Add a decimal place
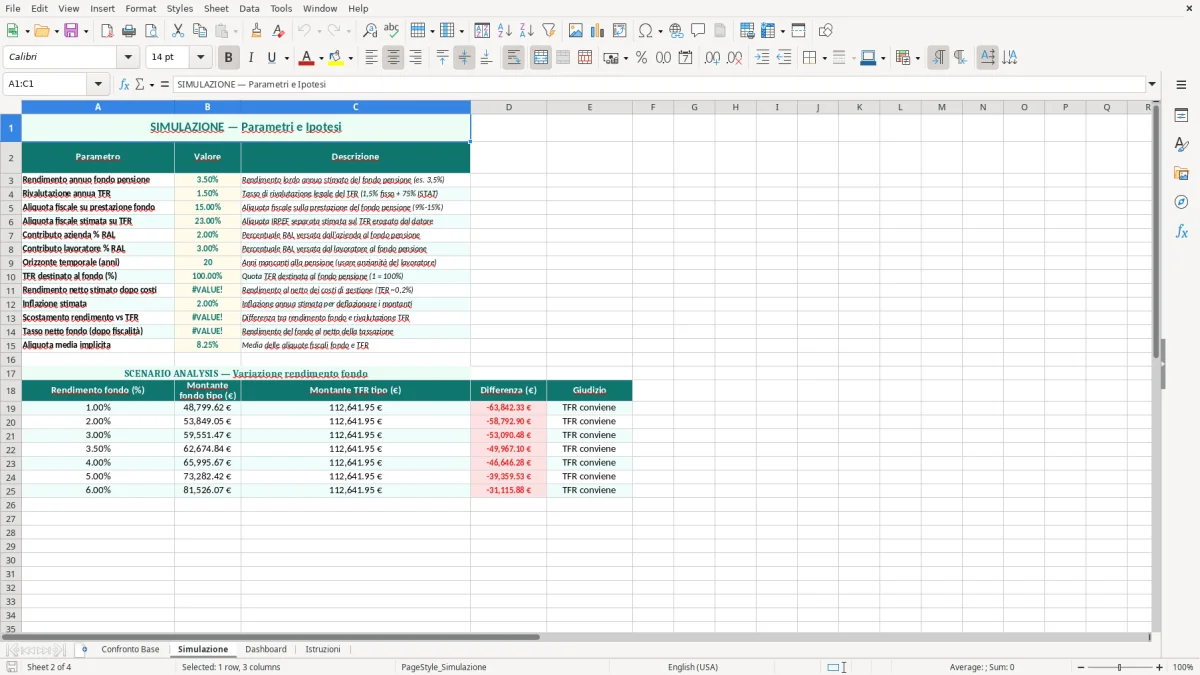The image size is (1200, 675). coord(712,58)
